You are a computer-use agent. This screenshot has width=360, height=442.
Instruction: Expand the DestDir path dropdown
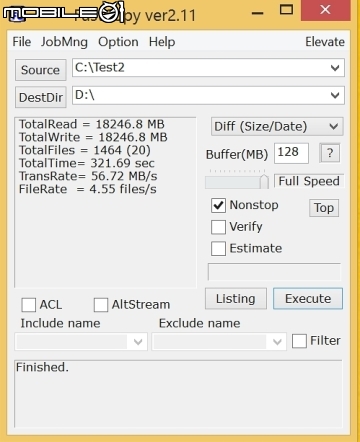point(335,95)
